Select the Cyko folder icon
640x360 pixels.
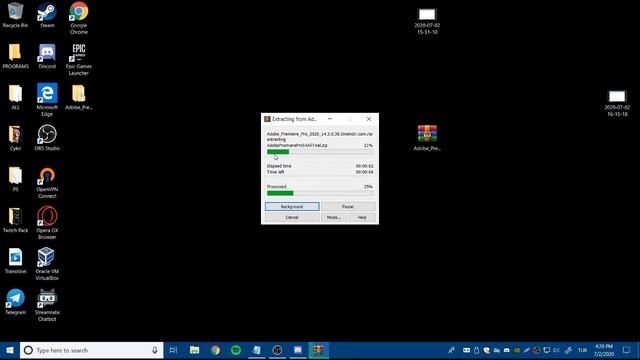[15, 138]
